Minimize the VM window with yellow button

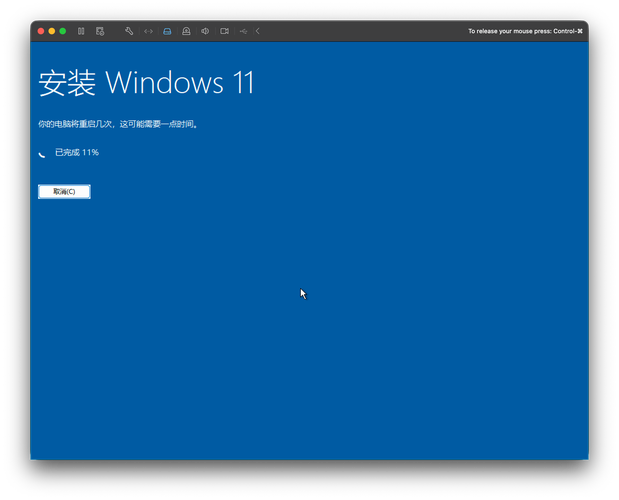click(52, 31)
